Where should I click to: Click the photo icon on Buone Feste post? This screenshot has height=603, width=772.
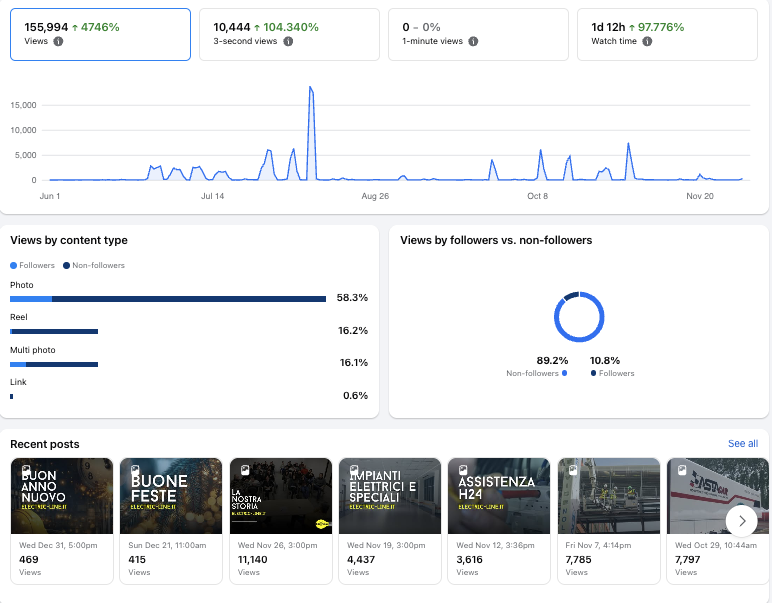click(x=135, y=470)
